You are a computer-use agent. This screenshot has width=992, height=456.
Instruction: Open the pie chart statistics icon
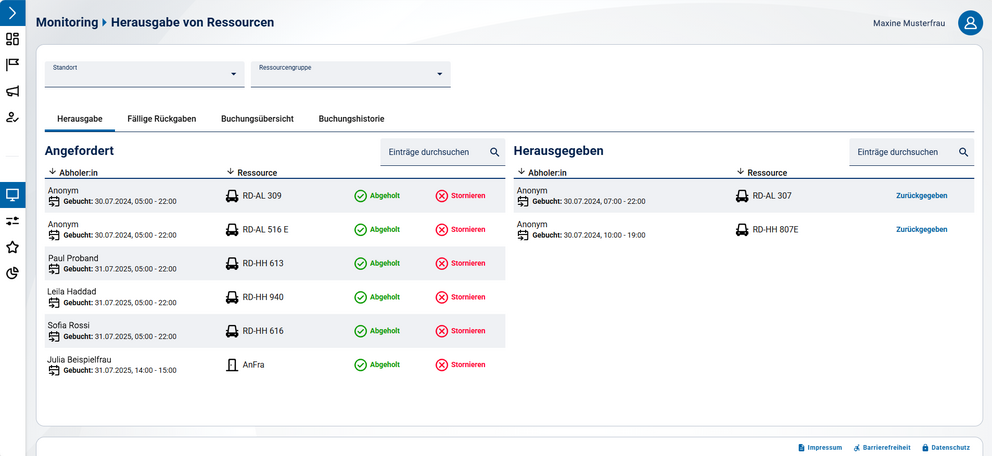pyautogui.click(x=12, y=273)
